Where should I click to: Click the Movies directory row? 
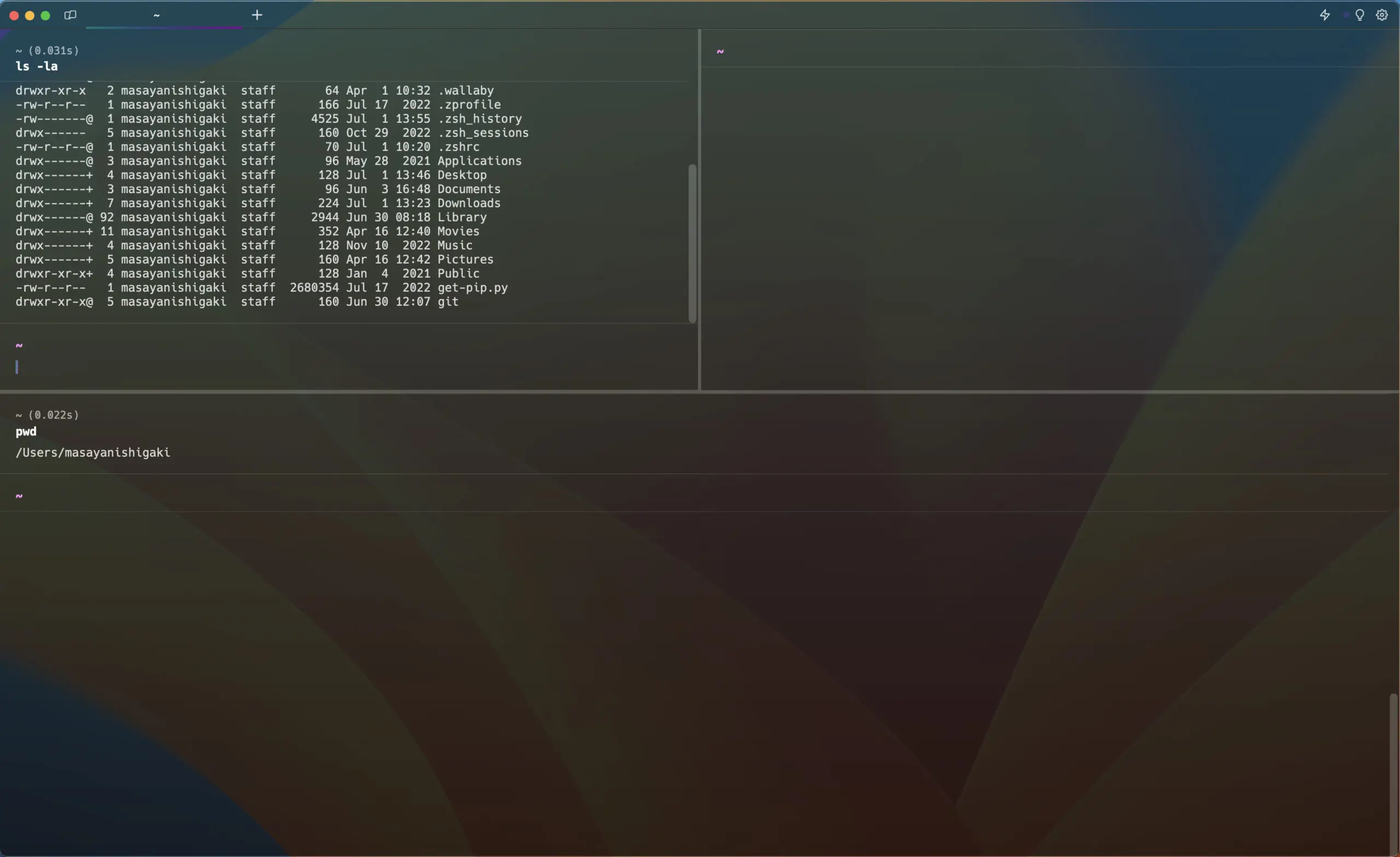tap(248, 231)
